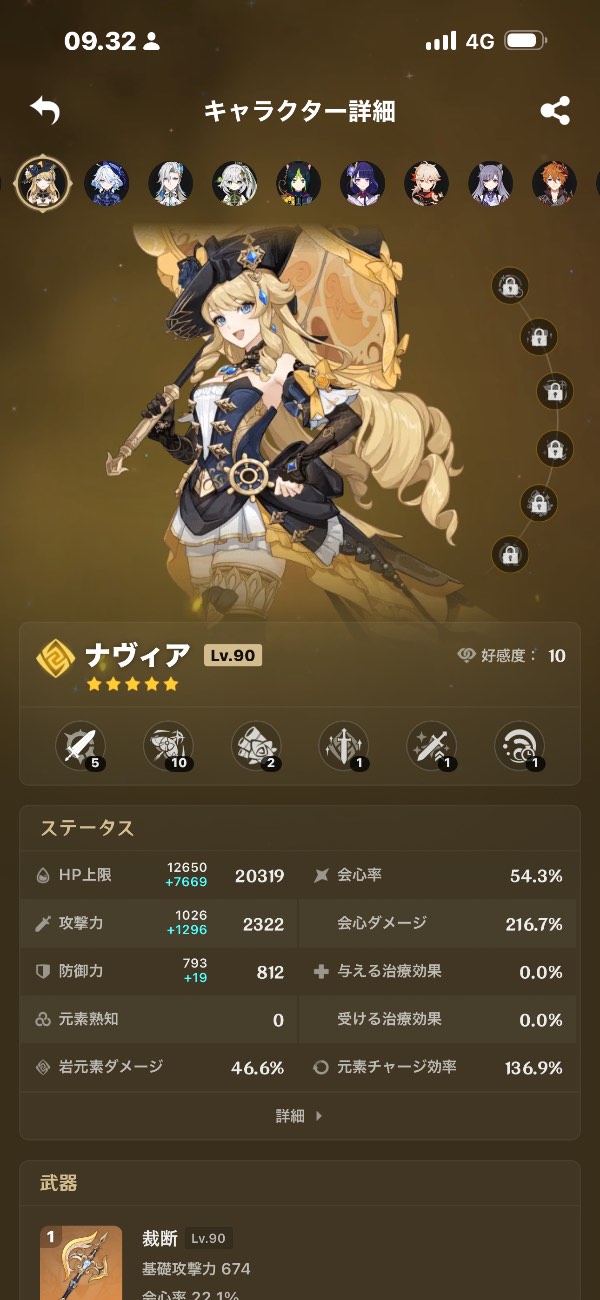This screenshot has width=600, height=1300.
Task: Select elemental skill talent icon level 10
Action: [x=168, y=746]
